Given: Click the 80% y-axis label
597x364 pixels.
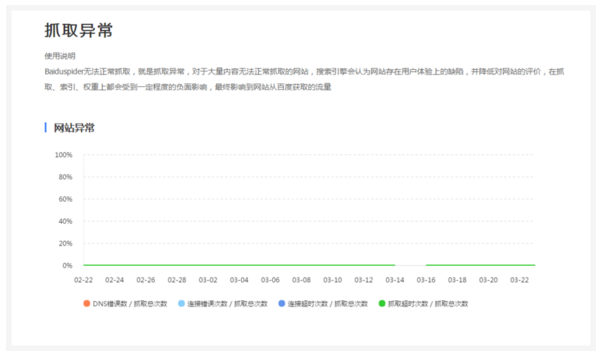Looking at the screenshot, I should [x=65, y=177].
